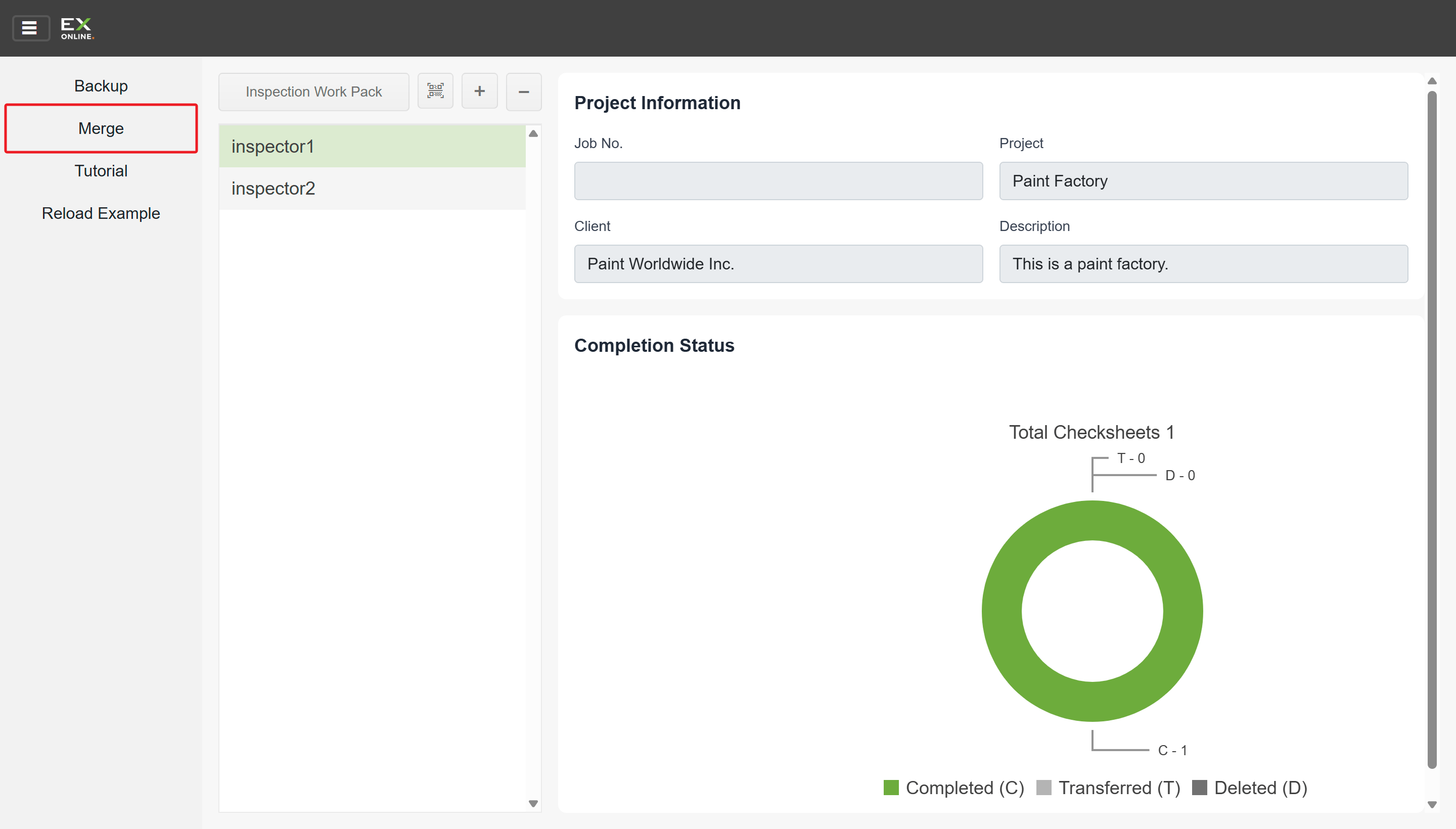Click the Inspection Work Pack button
Image resolution: width=1456 pixels, height=829 pixels.
point(314,91)
